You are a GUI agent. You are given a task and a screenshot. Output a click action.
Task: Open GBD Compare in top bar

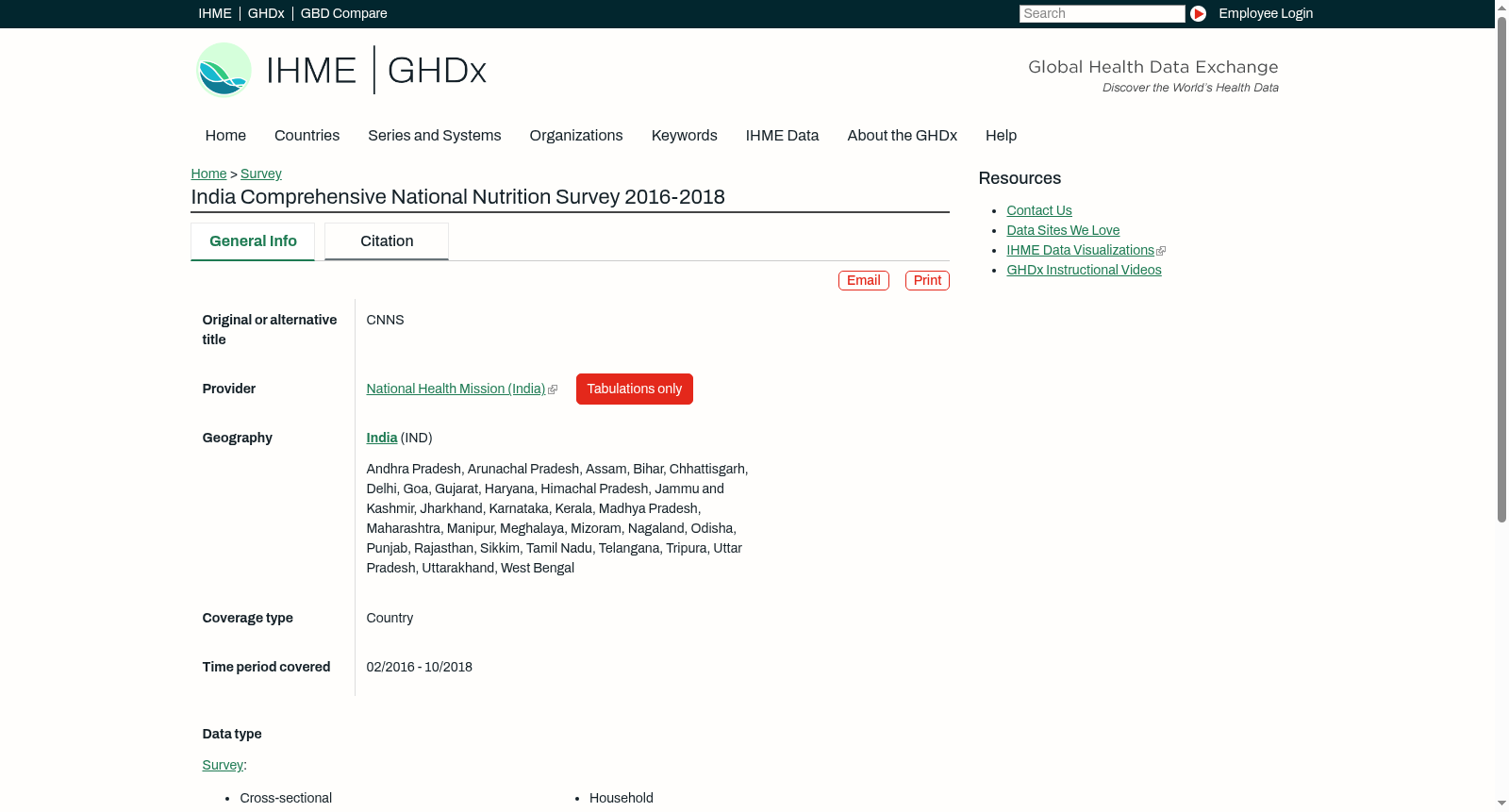coord(344,13)
